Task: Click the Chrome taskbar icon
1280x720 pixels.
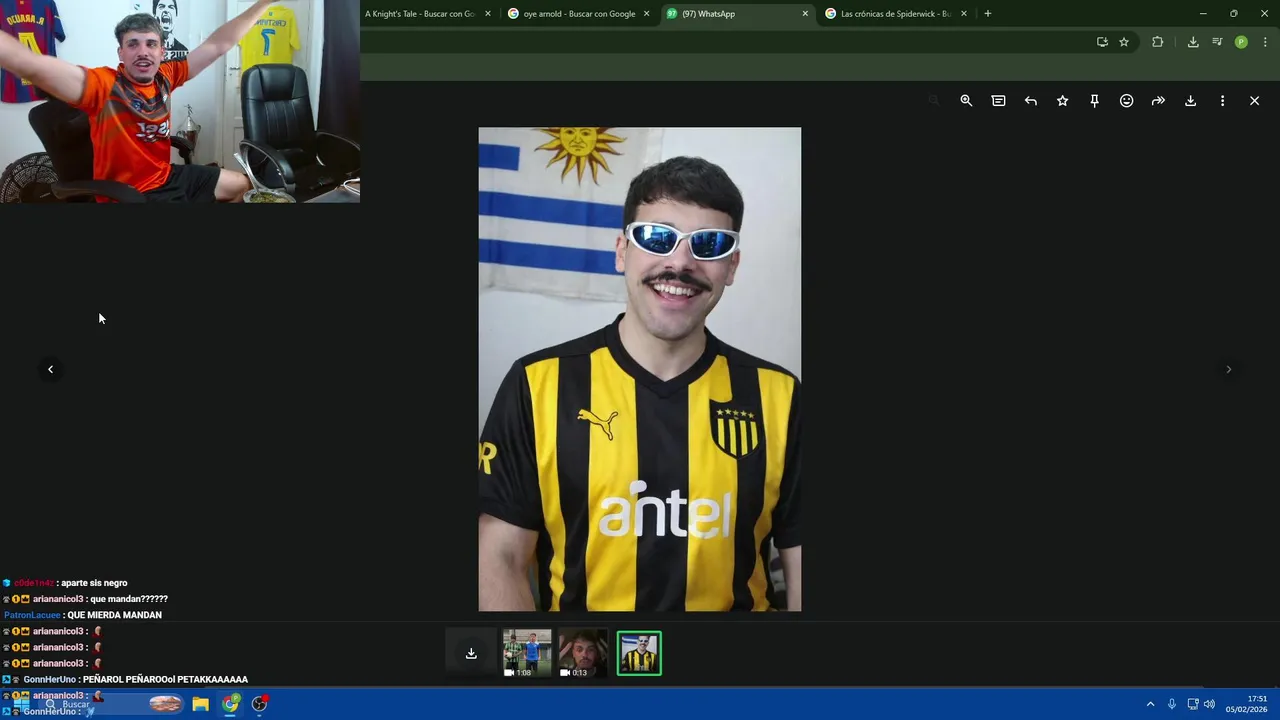Action: [x=231, y=704]
